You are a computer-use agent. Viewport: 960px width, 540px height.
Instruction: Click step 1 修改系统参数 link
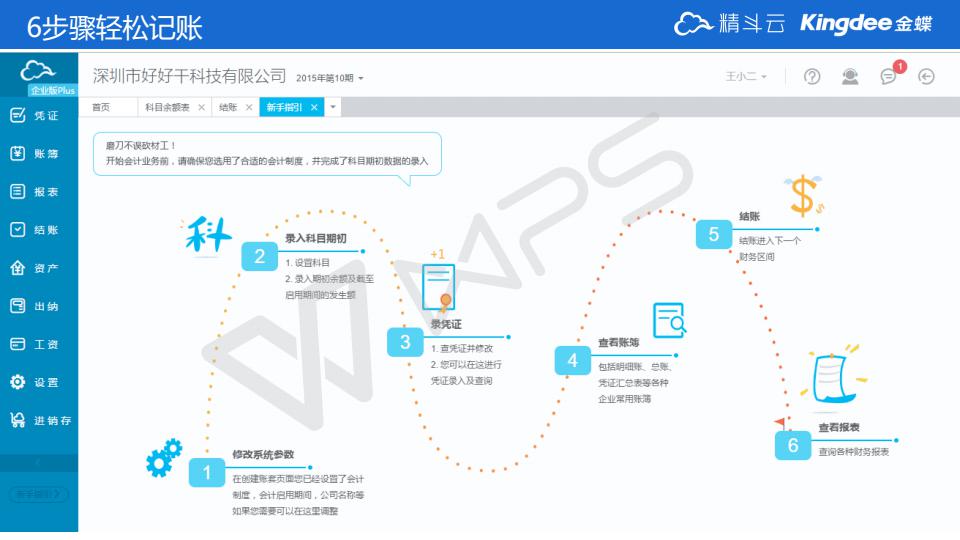(x=262, y=454)
